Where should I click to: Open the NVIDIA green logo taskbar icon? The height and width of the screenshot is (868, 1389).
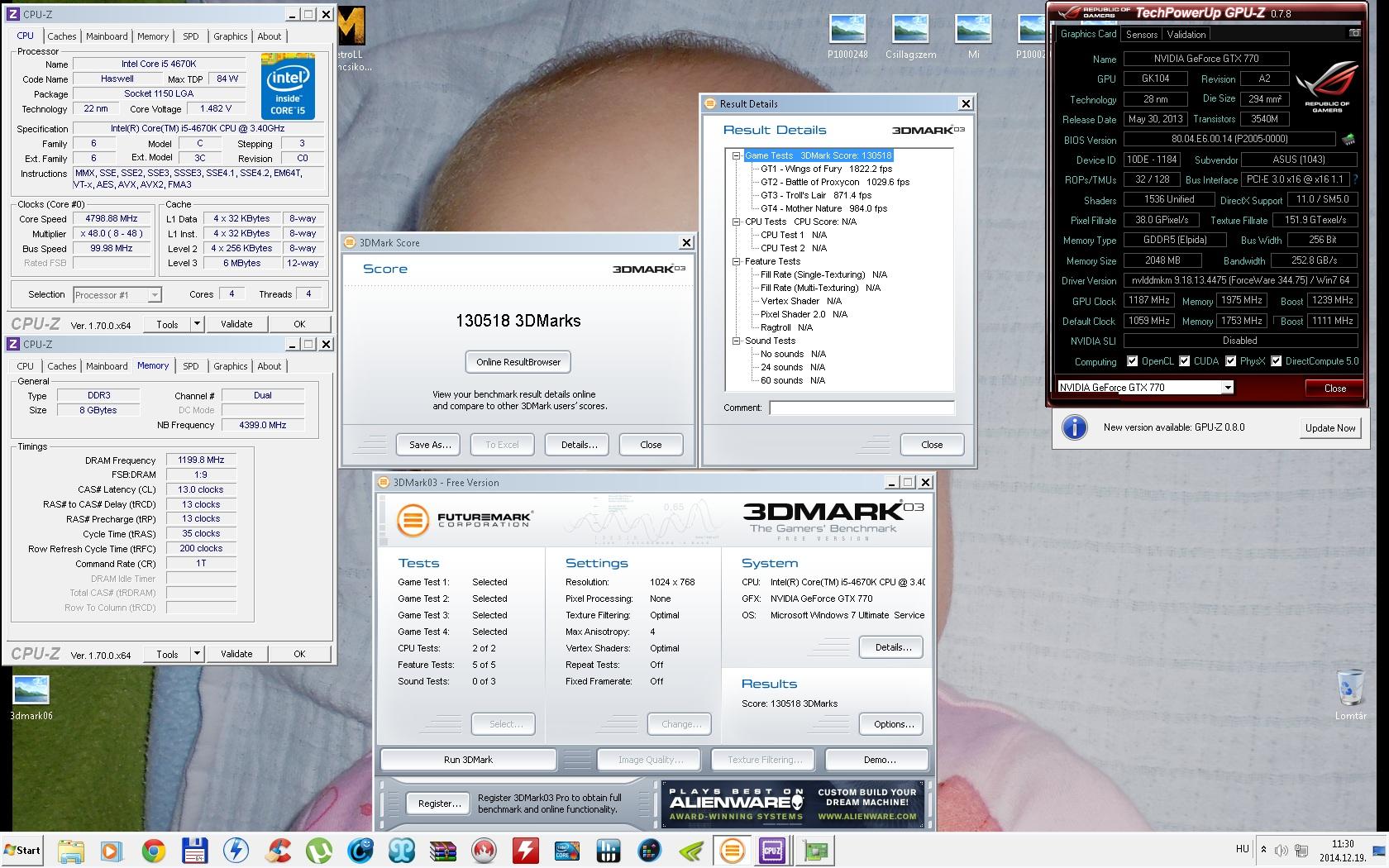click(x=690, y=851)
